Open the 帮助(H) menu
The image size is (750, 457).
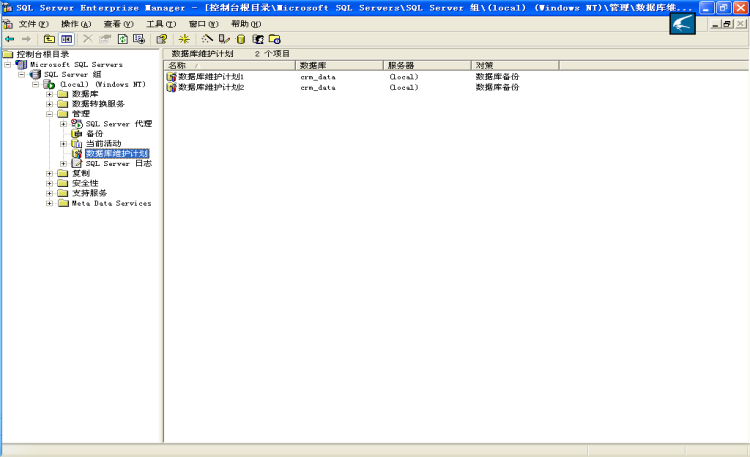[x=246, y=24]
